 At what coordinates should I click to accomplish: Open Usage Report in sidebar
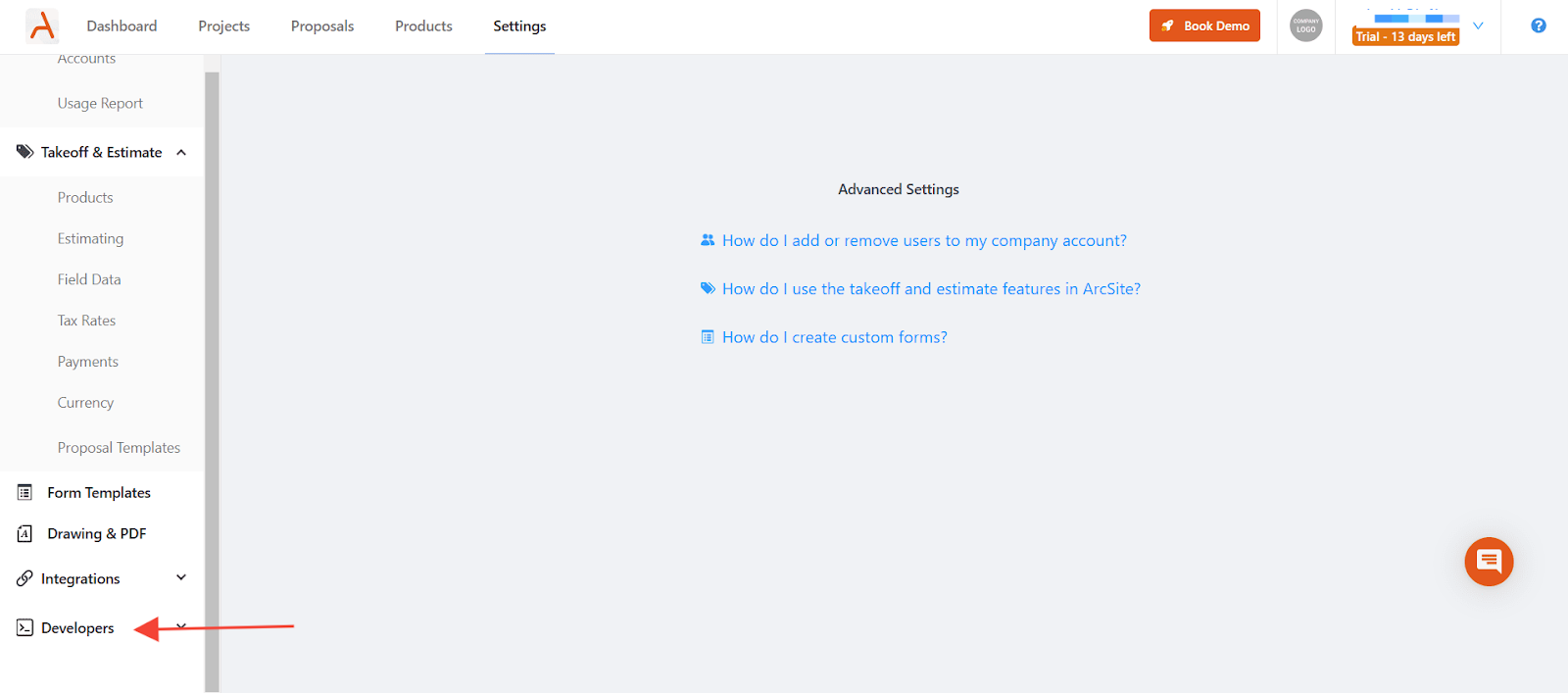click(x=100, y=103)
